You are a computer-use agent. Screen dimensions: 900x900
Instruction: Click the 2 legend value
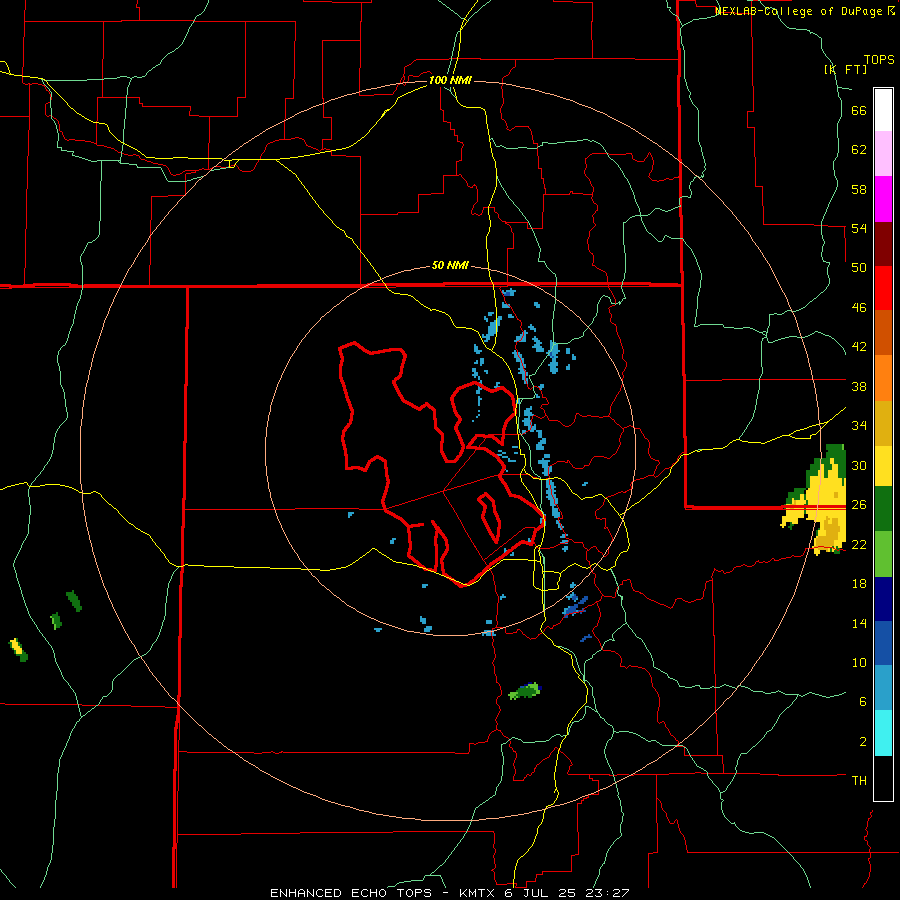click(863, 741)
